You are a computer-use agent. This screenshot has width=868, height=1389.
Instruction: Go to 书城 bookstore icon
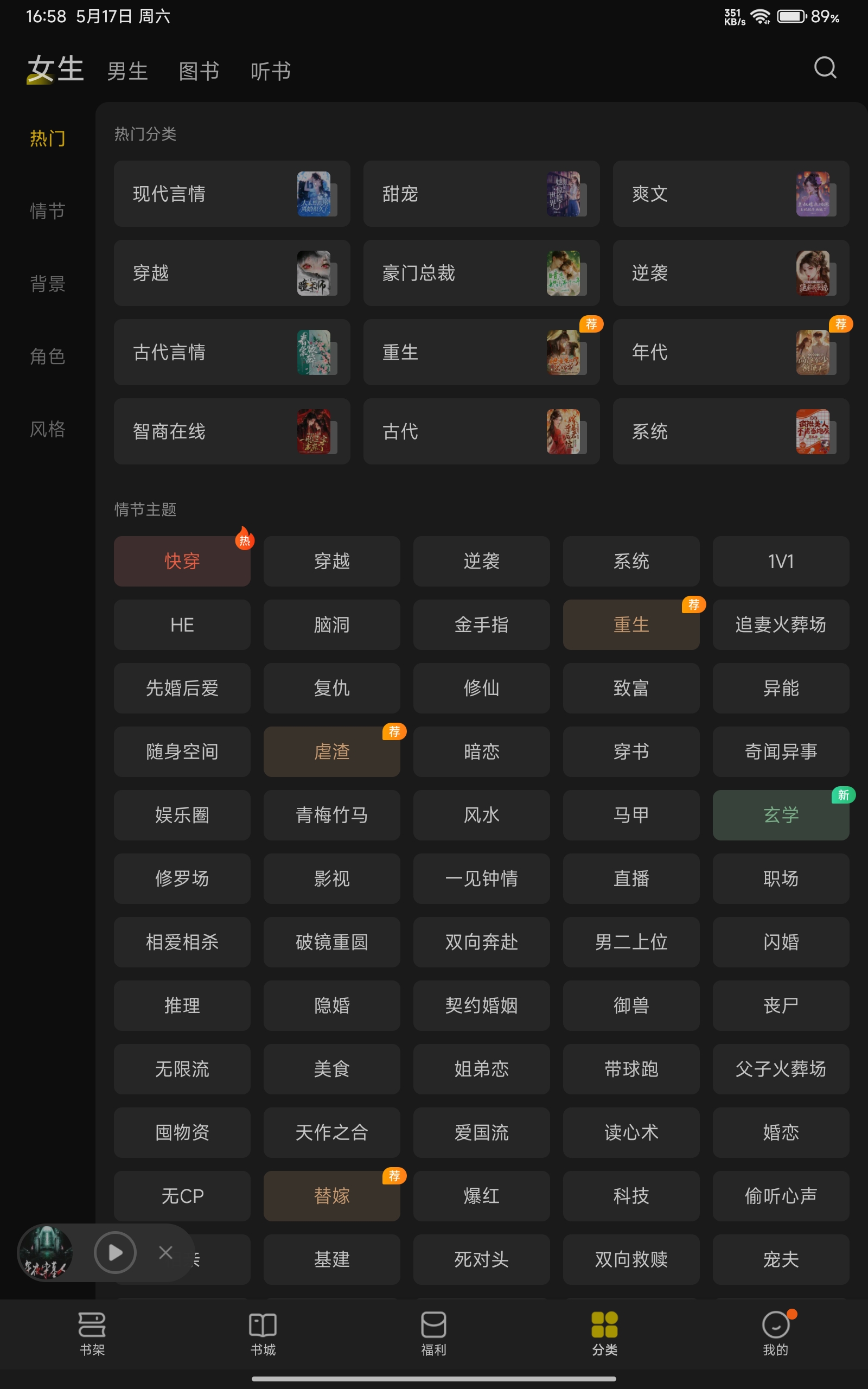click(x=263, y=1325)
